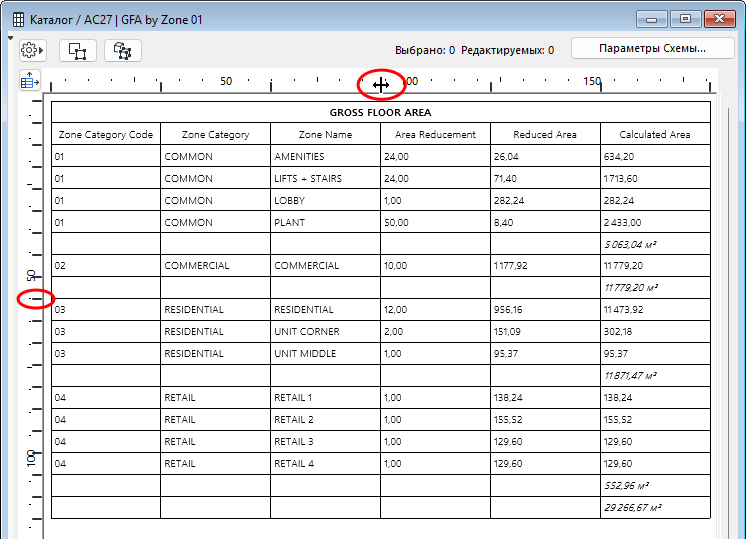This screenshot has width=746, height=539.
Task: Select the Area Reducement header cell
Action: click(x=435, y=134)
